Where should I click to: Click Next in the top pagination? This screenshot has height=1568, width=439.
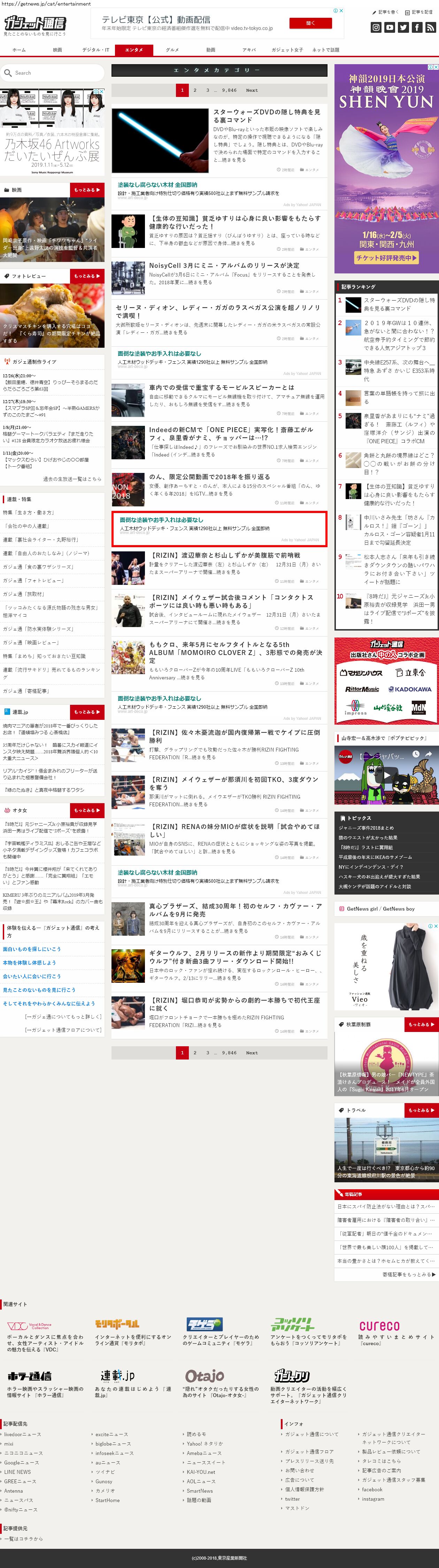pos(252,90)
